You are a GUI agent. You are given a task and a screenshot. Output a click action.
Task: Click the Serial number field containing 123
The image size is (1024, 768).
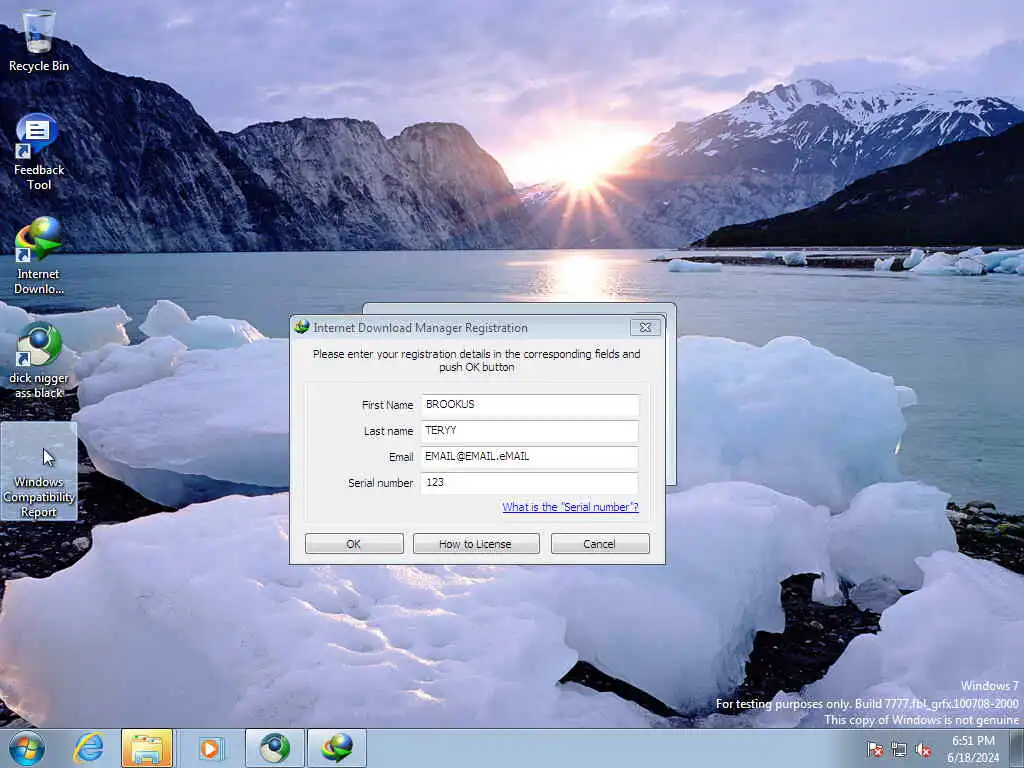pos(530,483)
